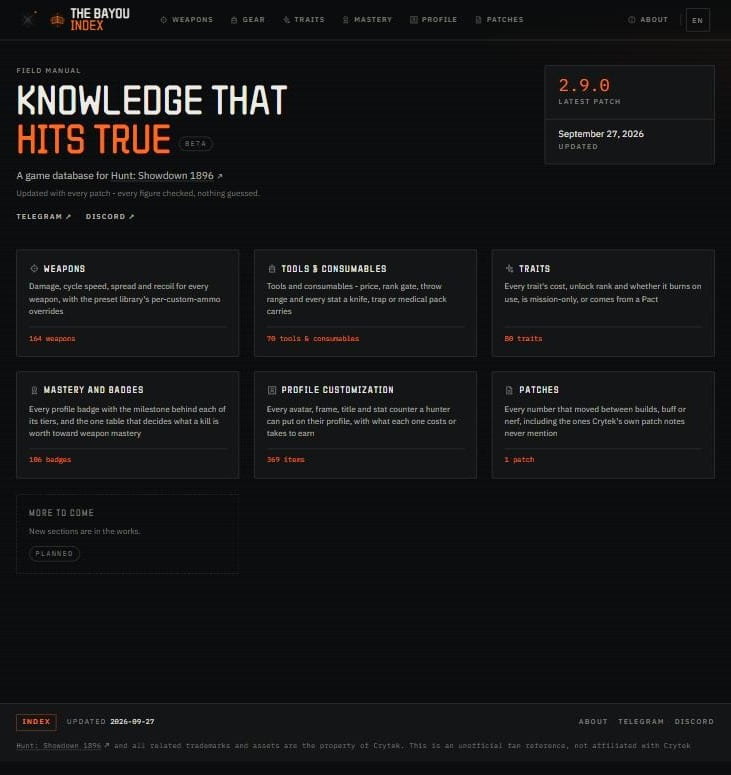Click the '106 badges' count

point(50,460)
